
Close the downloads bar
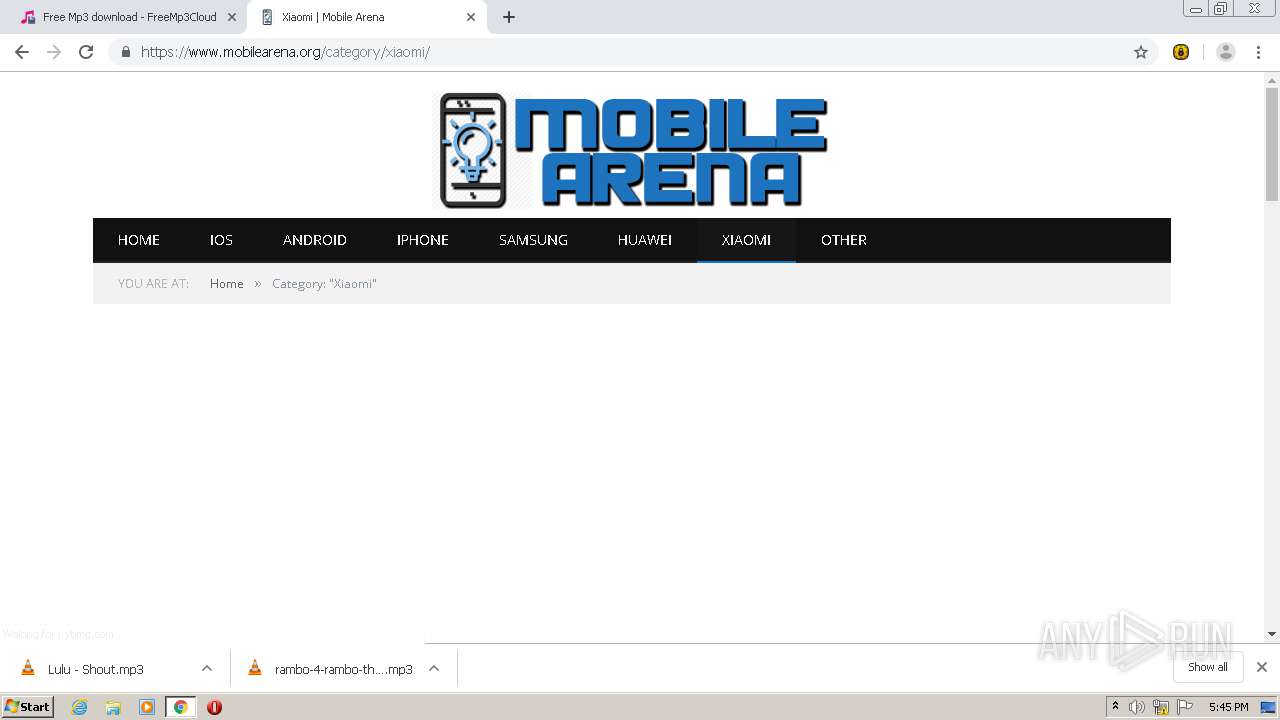[x=1261, y=667]
